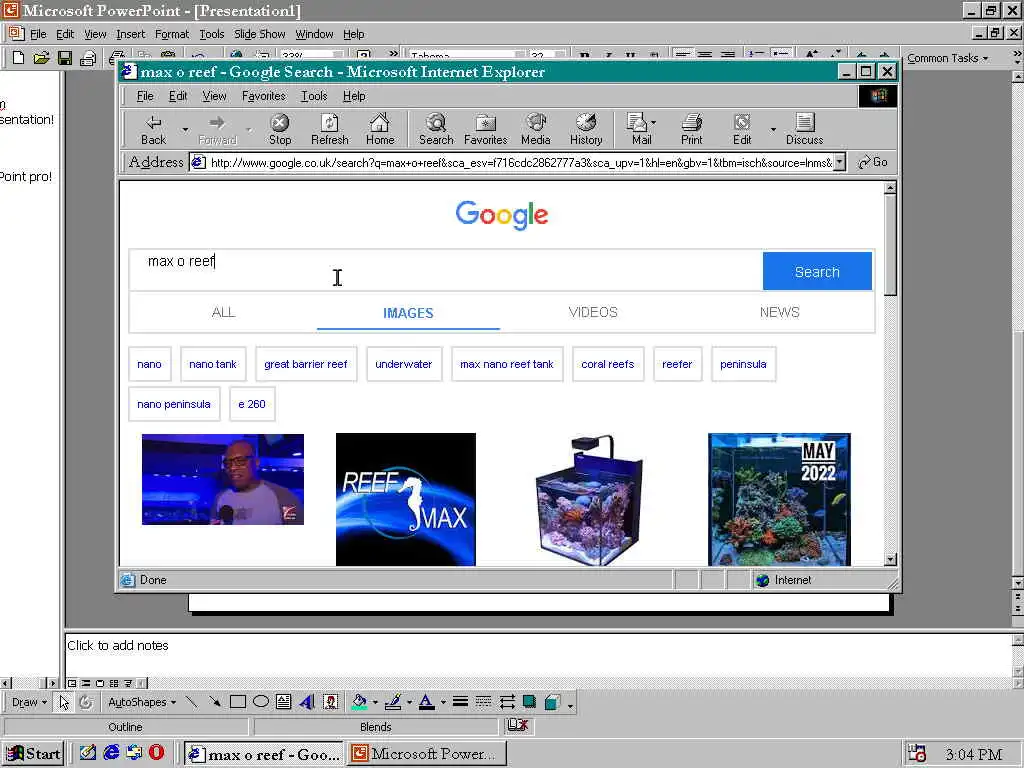This screenshot has width=1024, height=768.
Task: Insert WordArt from drawing toolbar
Action: pos(307,702)
